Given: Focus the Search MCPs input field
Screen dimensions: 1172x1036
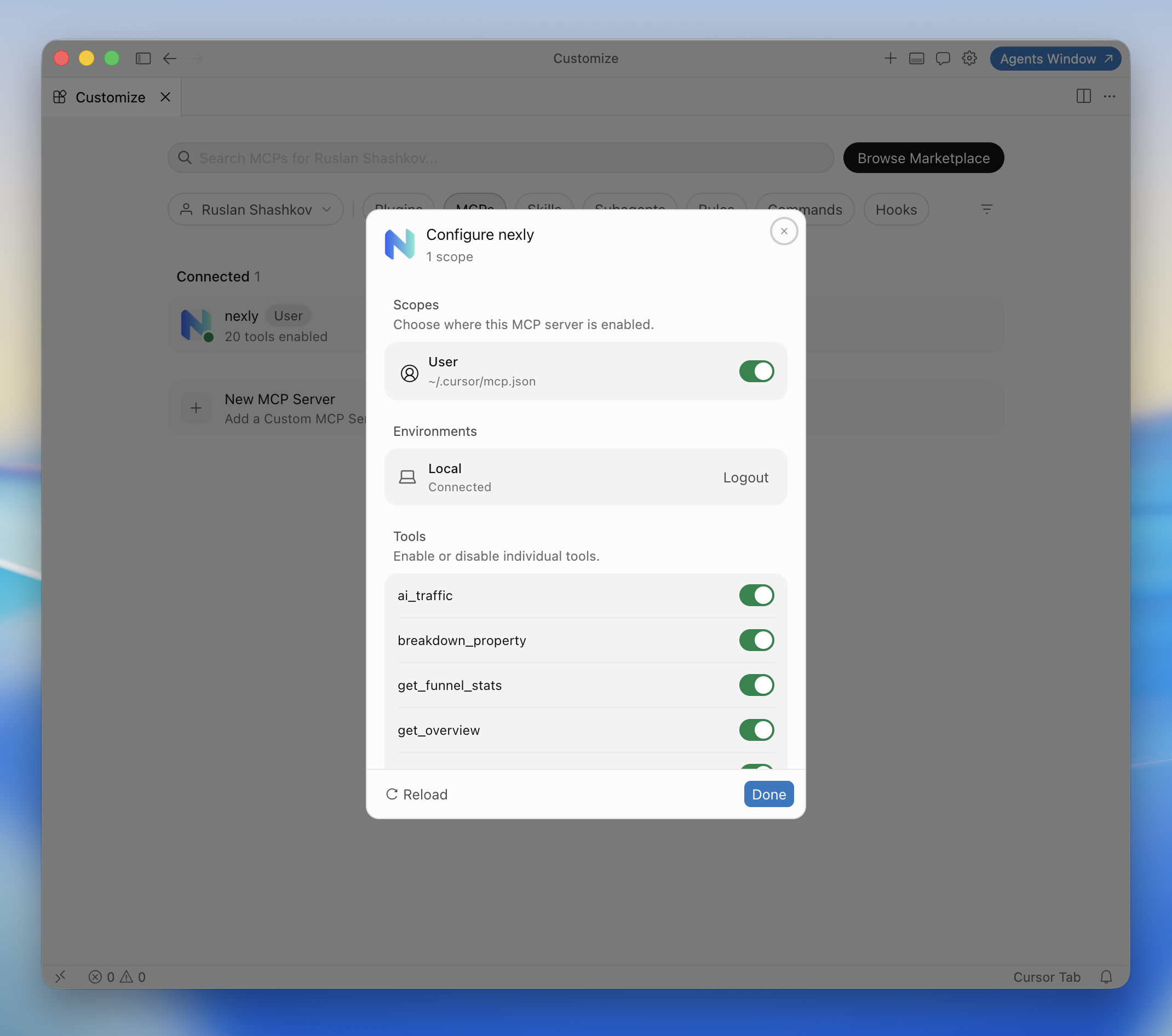Looking at the screenshot, I should (501, 158).
